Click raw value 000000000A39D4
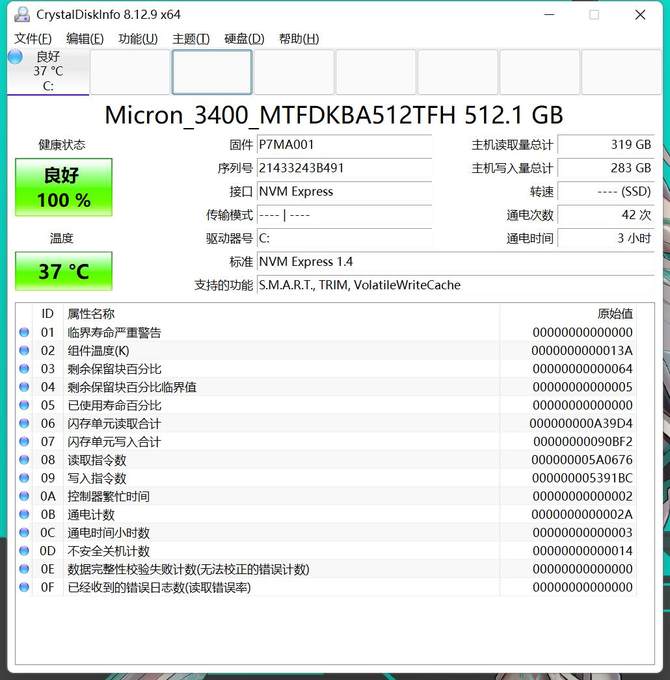 (x=581, y=423)
